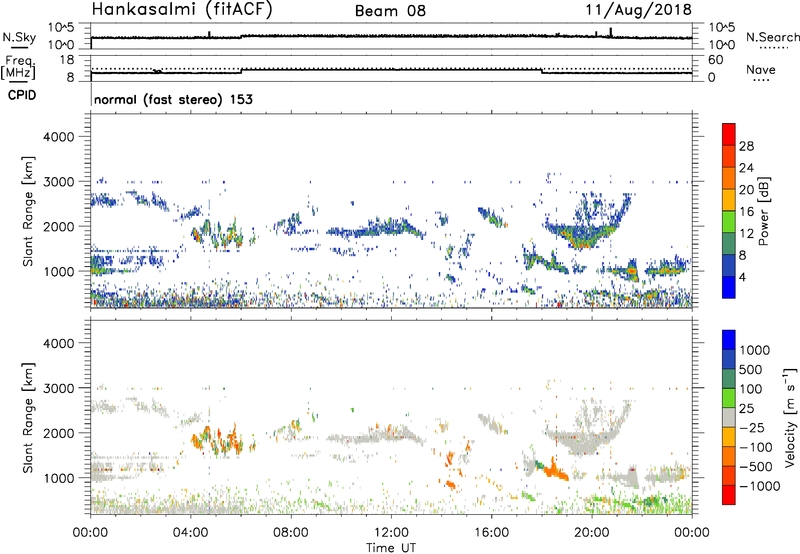
Task: Click the Power [dB] colorbar label
Action: coord(763,211)
